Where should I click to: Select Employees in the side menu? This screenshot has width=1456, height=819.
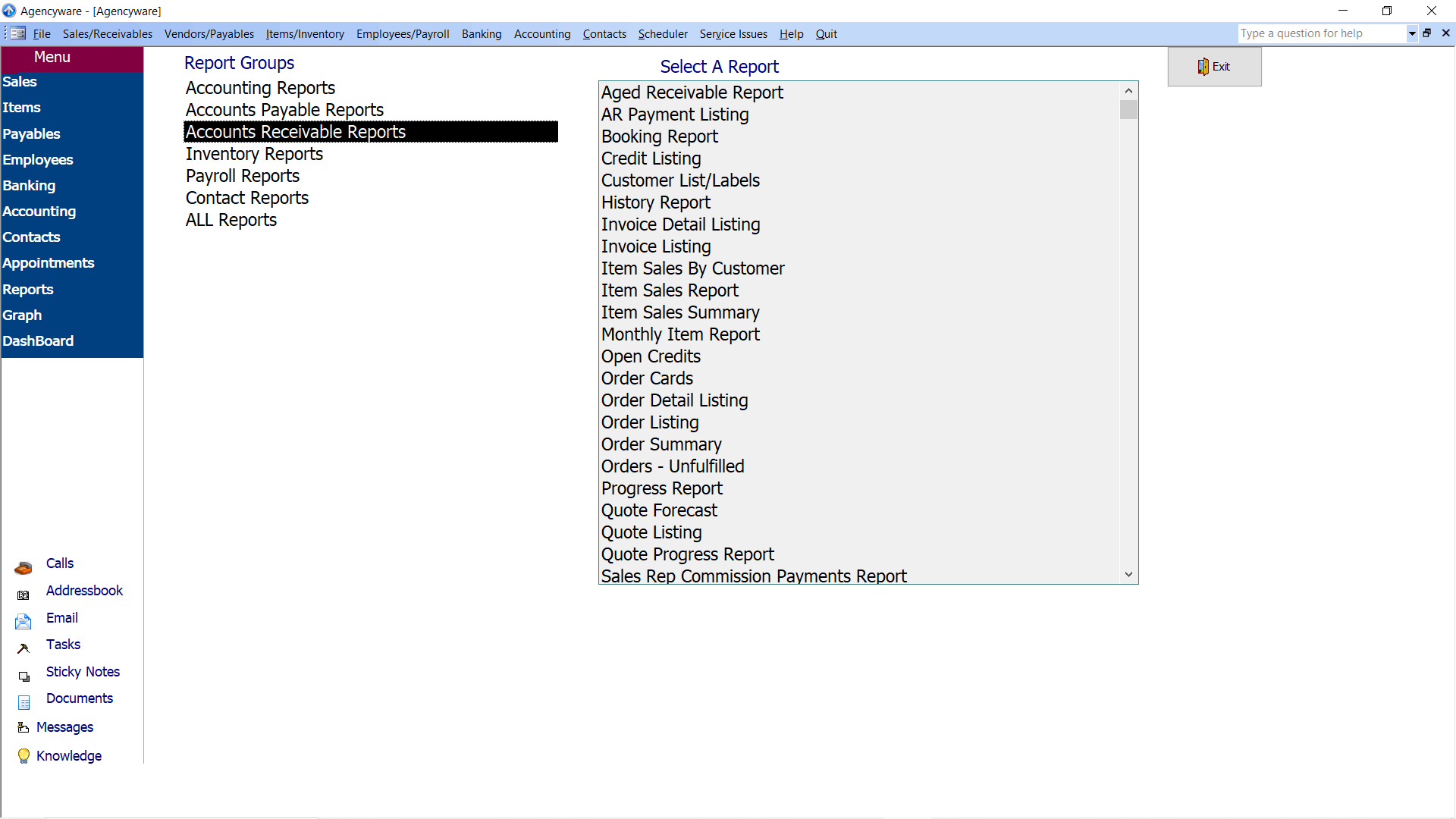[38, 160]
